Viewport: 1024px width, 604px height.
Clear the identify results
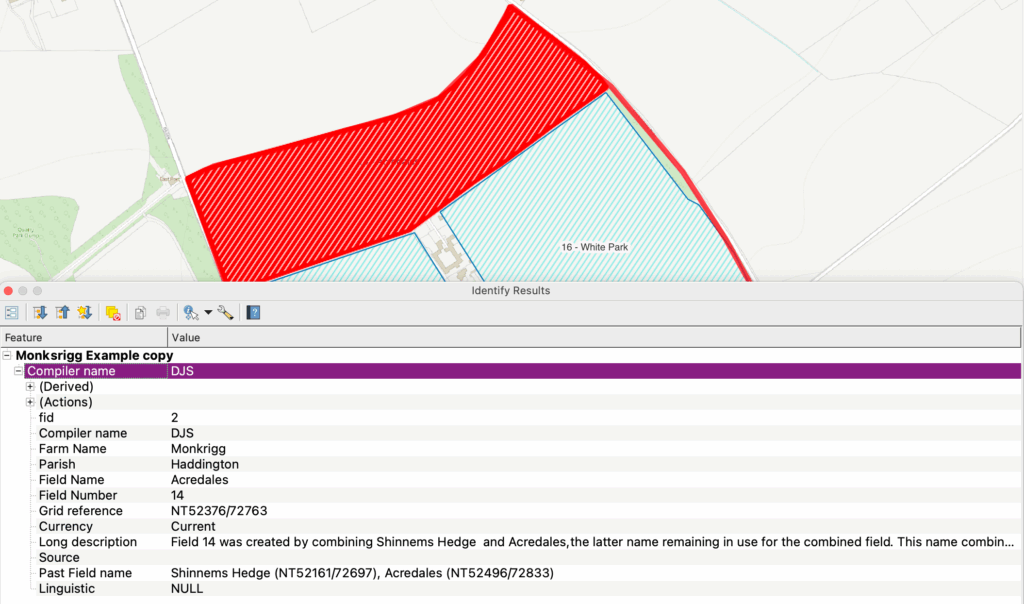click(113, 313)
